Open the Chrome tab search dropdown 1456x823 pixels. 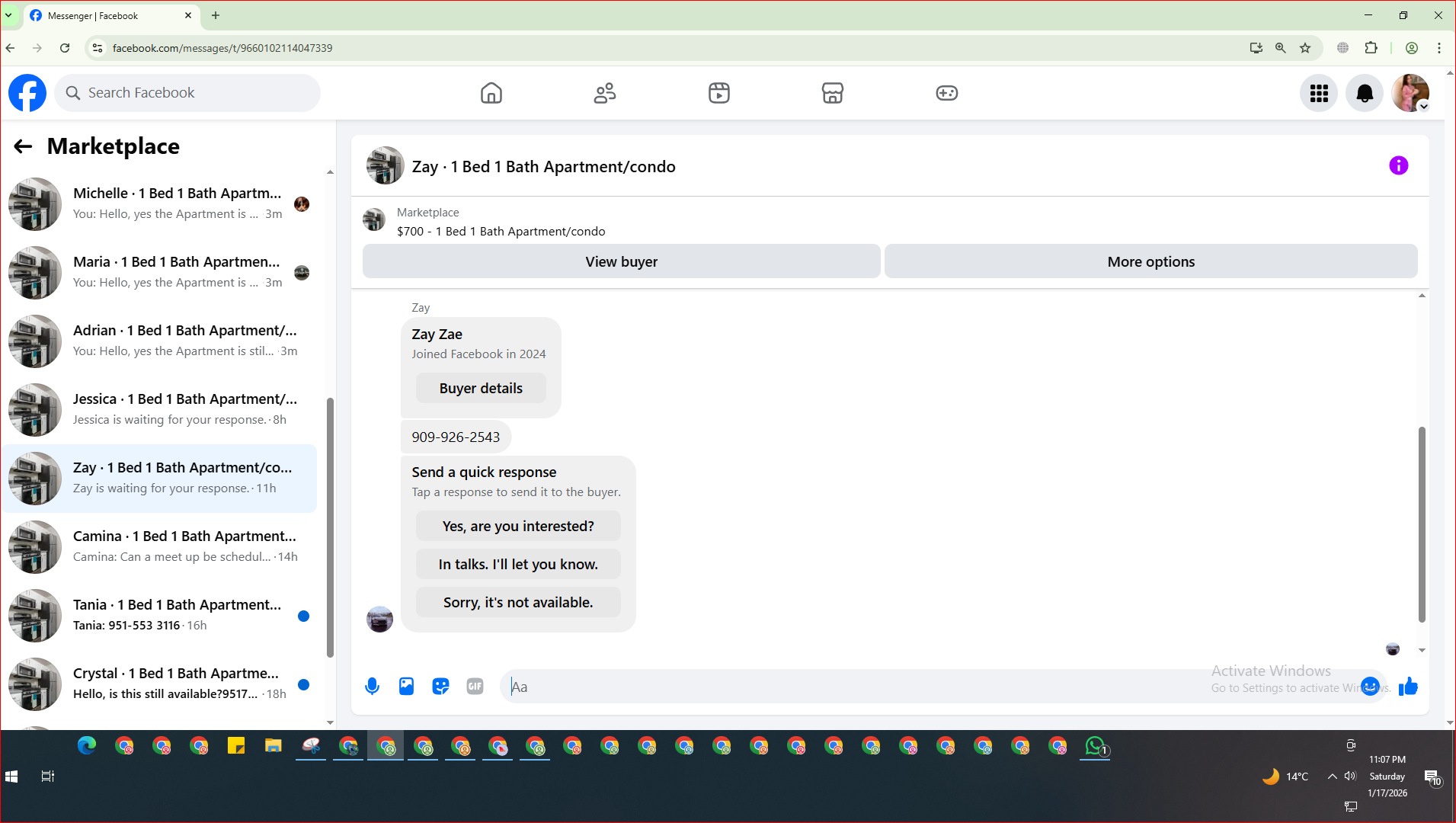[8, 15]
